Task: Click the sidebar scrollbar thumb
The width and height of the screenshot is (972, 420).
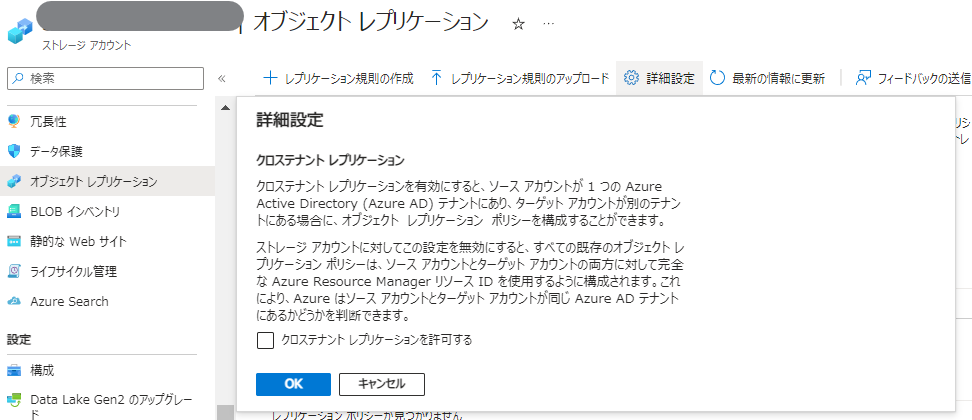Action: 226,413
